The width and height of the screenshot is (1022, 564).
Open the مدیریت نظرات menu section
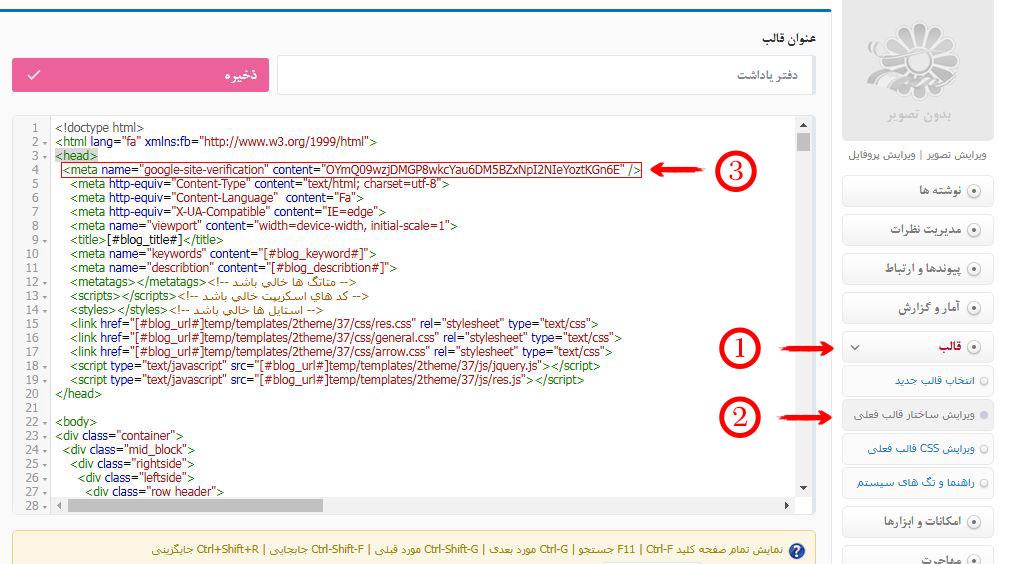pyautogui.click(x=918, y=230)
